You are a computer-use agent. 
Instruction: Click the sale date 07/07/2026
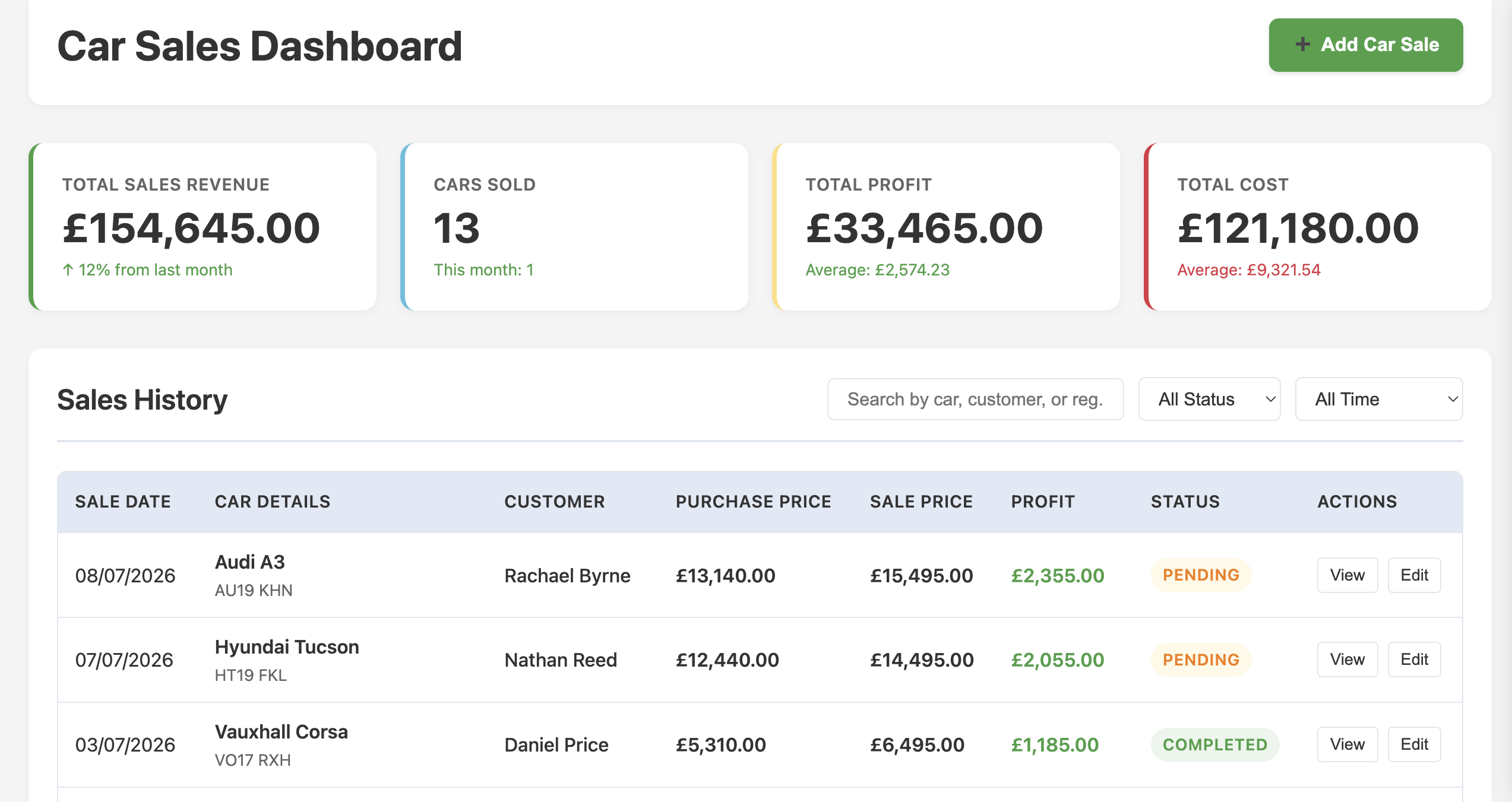coord(124,660)
